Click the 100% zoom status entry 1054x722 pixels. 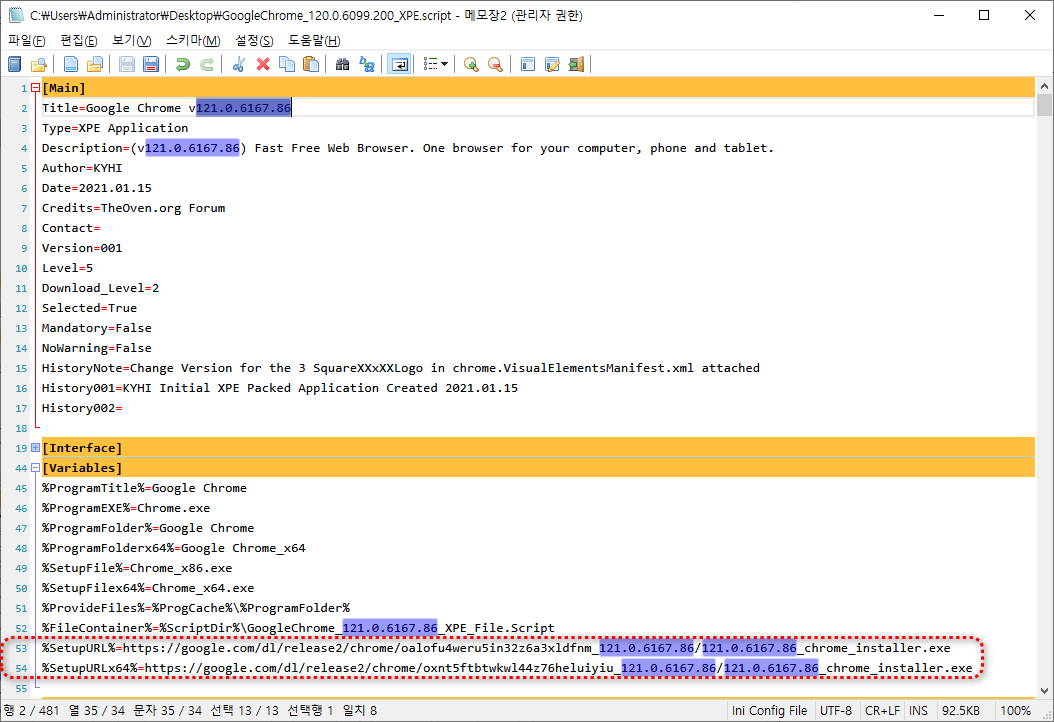click(x=1015, y=711)
